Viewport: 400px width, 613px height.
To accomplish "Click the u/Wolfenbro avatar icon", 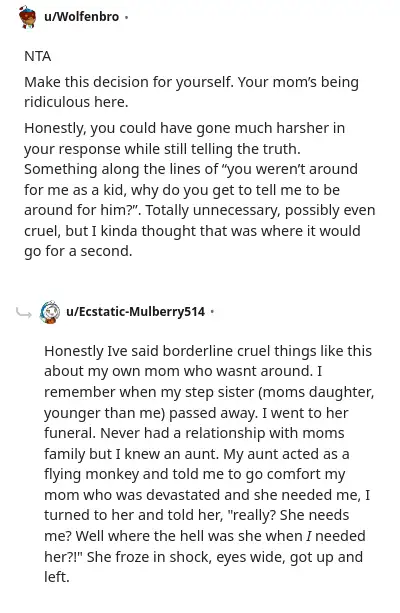I will click(x=27, y=16).
